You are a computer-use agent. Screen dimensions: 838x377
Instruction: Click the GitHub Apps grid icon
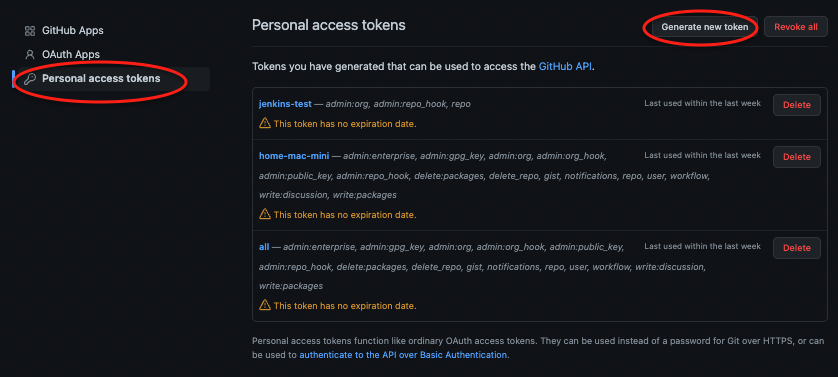pyautogui.click(x=30, y=30)
